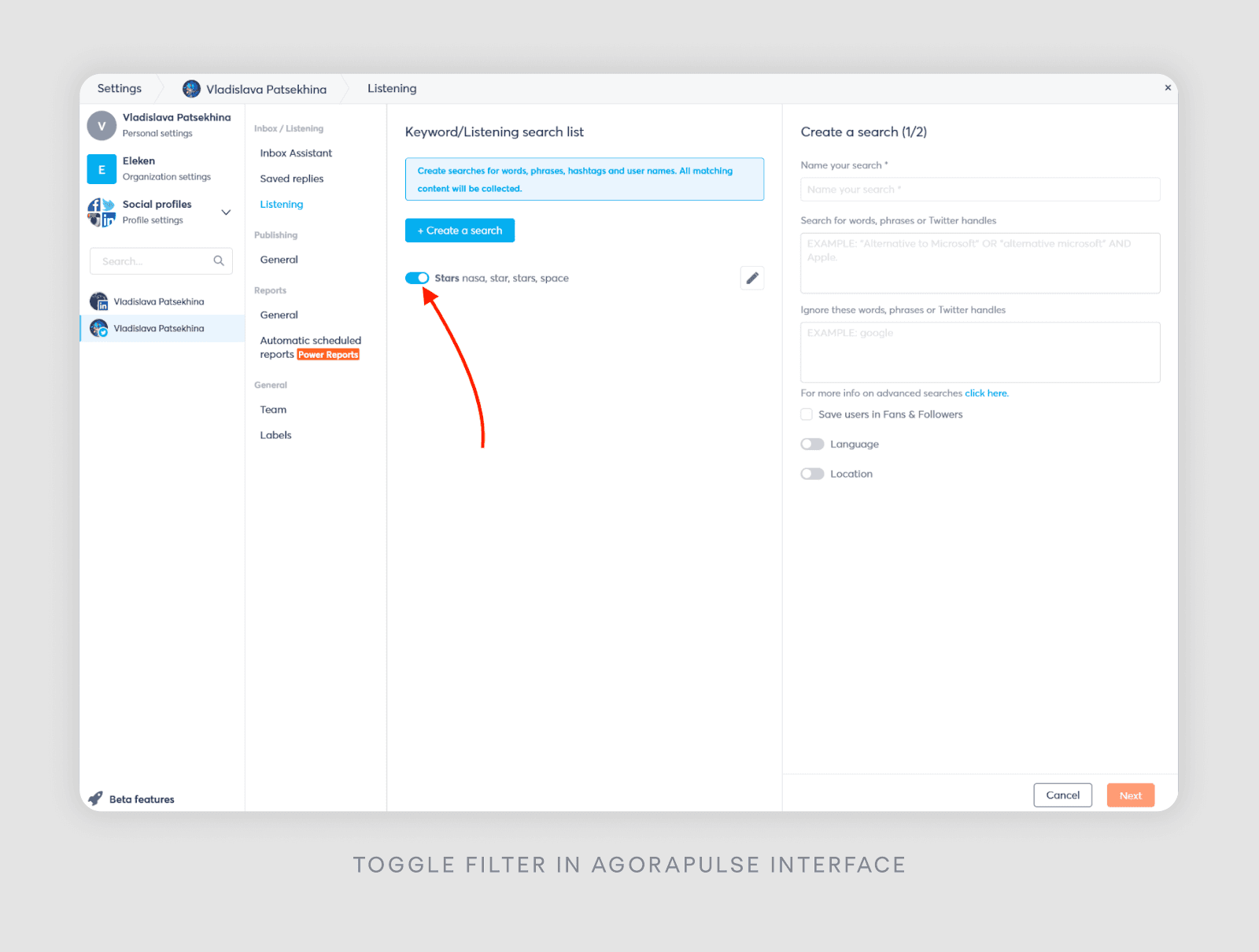Image resolution: width=1259 pixels, height=952 pixels.
Task: Click the Eleken E organization icon
Action: pos(102,169)
